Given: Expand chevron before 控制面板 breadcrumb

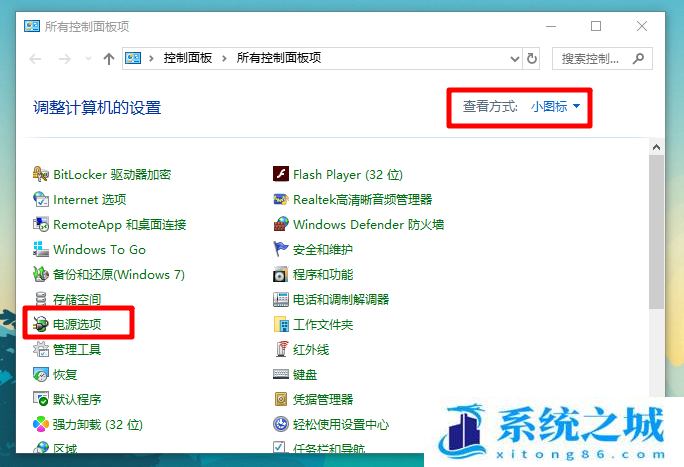Looking at the screenshot, I should click(x=151, y=58).
